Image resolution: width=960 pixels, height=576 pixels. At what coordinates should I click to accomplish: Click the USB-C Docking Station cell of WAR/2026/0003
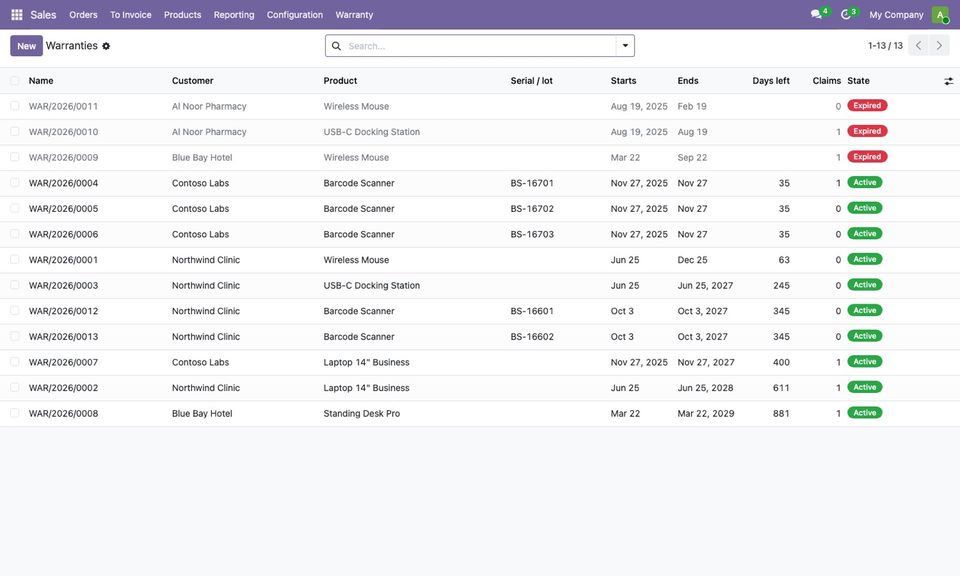[x=372, y=285]
